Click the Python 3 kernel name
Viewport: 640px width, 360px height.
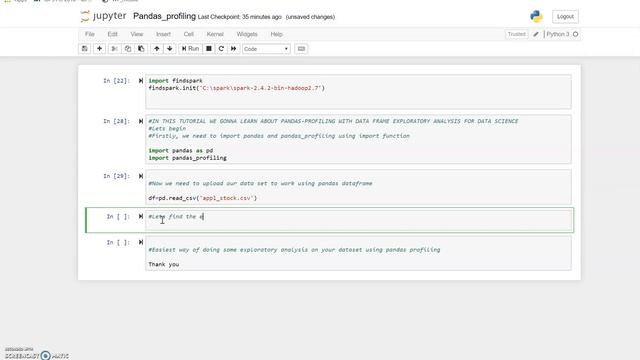coord(558,34)
